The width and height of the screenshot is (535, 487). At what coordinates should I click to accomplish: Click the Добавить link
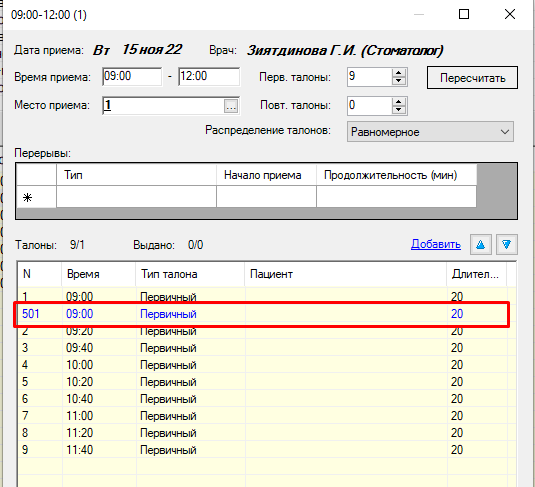click(x=436, y=244)
